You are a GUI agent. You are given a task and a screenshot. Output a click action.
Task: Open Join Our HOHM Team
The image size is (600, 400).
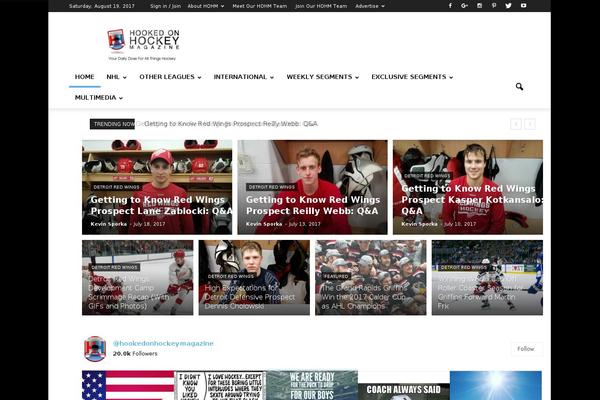(x=321, y=6)
